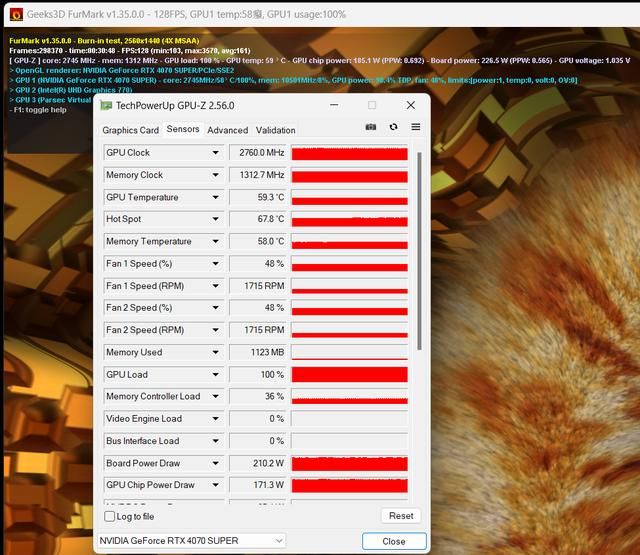This screenshot has height=555, width=640.
Task: Open the GPU-Z hamburger menu
Action: click(416, 127)
